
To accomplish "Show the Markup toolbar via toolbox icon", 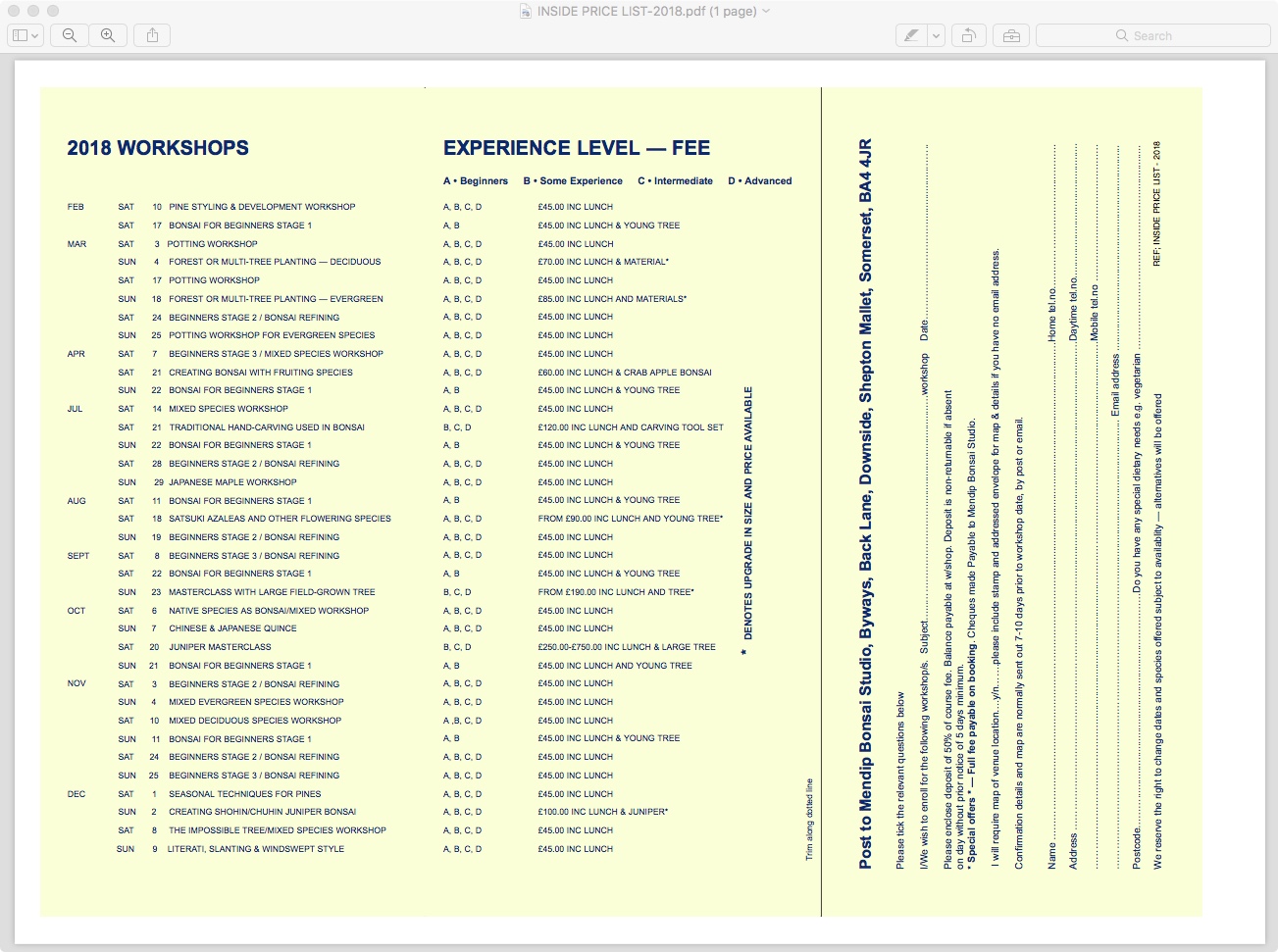I will click(x=1011, y=35).
